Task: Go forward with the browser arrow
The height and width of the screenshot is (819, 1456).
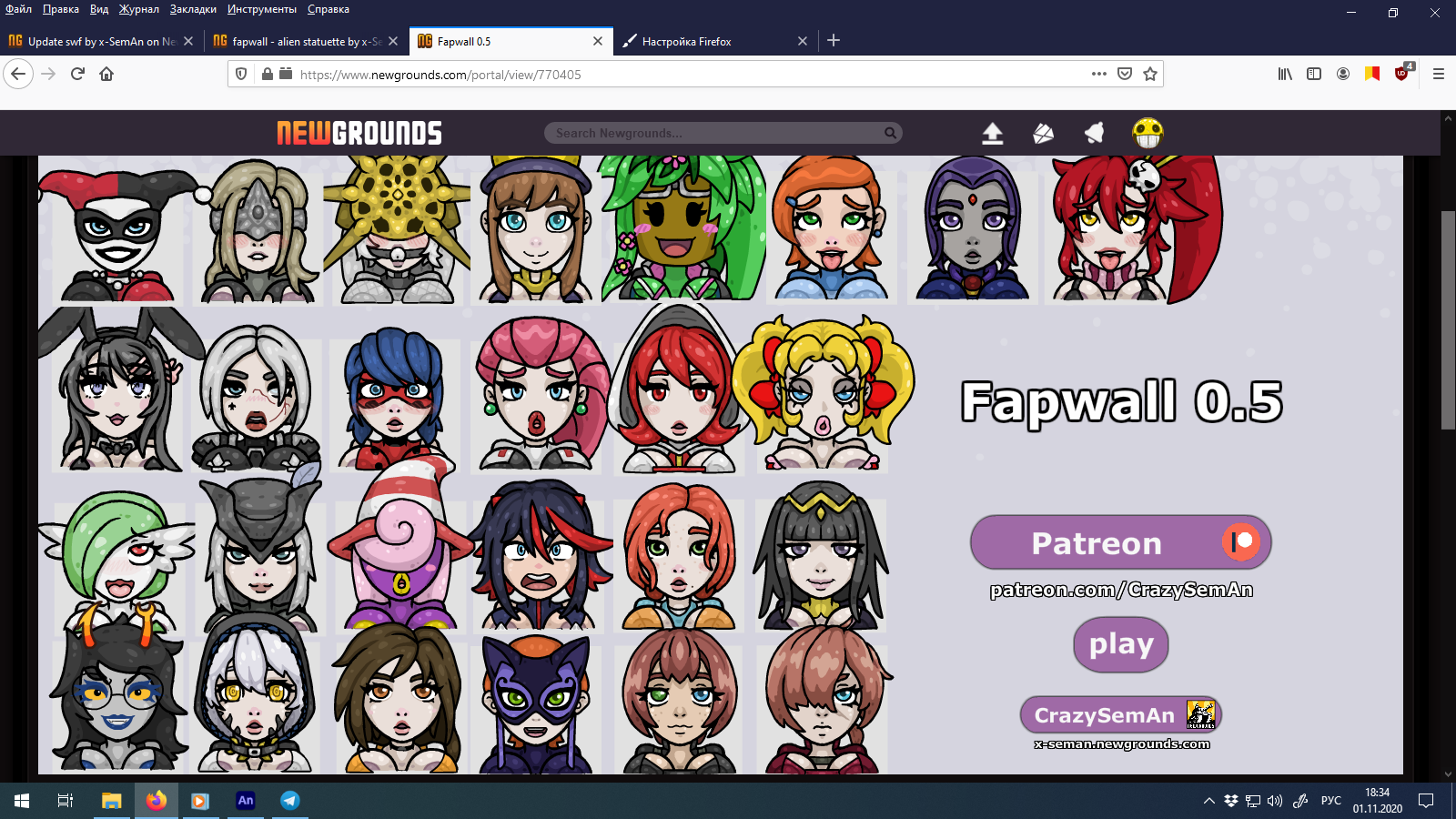Action: [49, 74]
